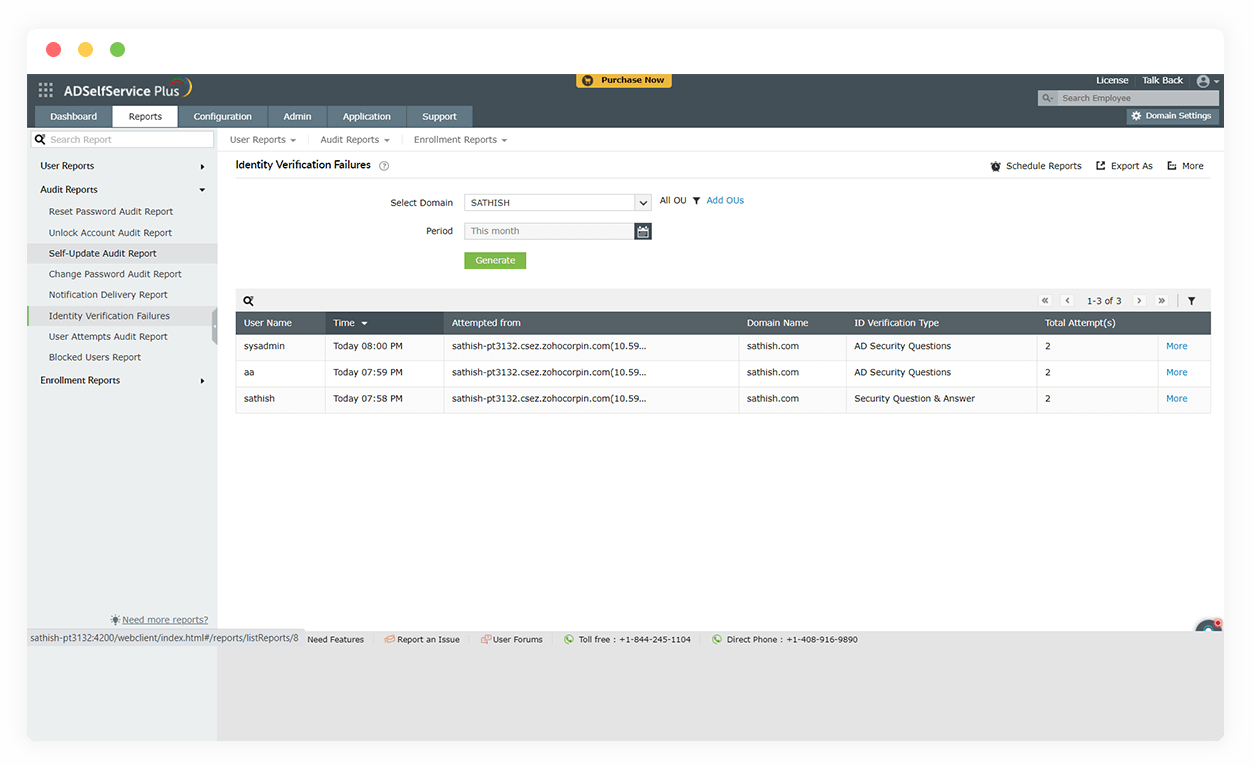Click the License link
The width and height of the screenshot is (1254, 766).
pyautogui.click(x=1112, y=81)
